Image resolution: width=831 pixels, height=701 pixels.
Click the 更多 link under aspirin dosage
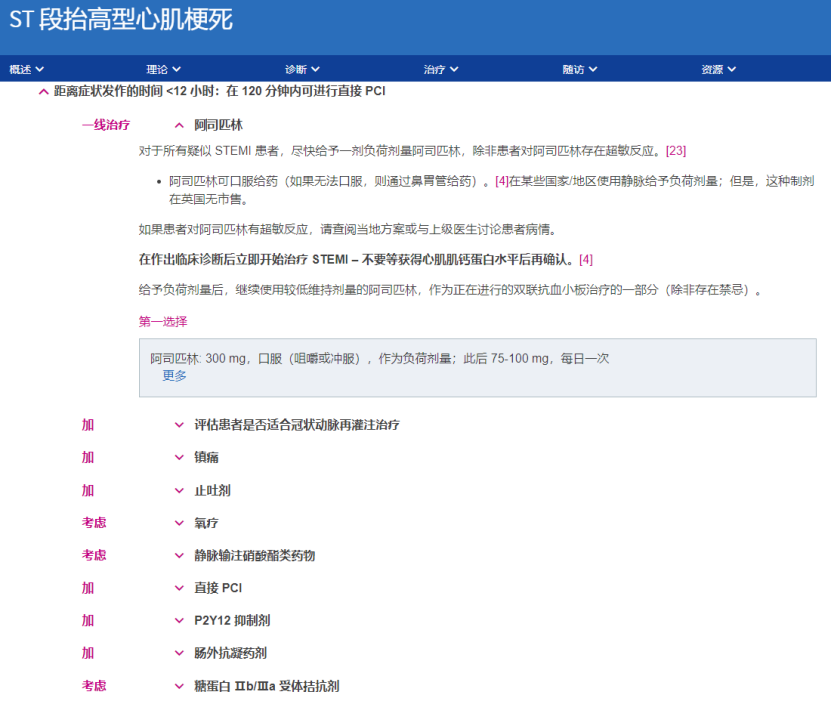(x=174, y=376)
